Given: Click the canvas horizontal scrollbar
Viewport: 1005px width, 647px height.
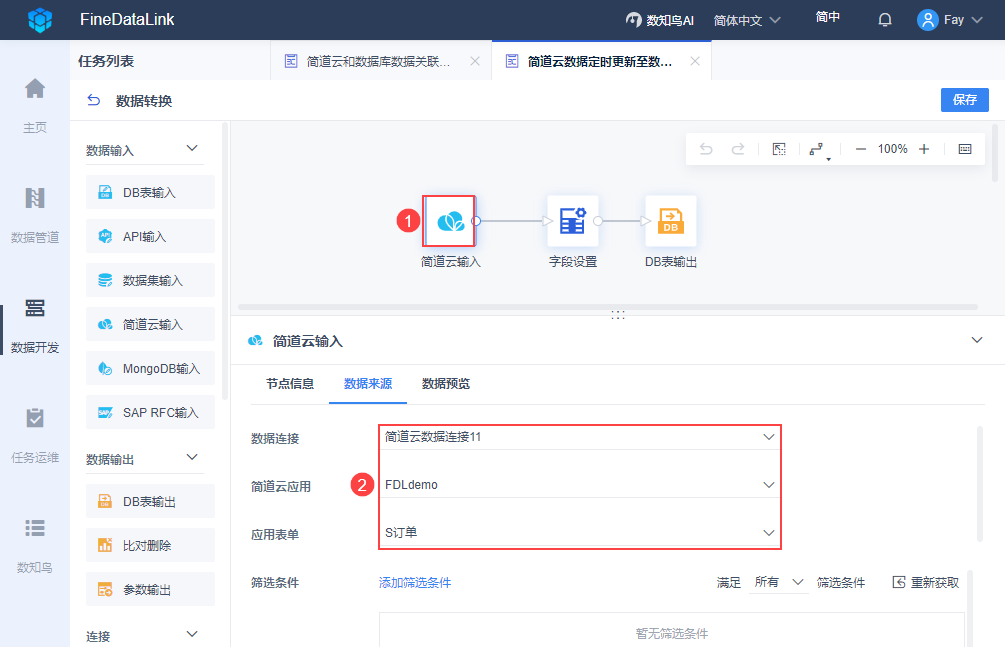Looking at the screenshot, I should [608, 307].
